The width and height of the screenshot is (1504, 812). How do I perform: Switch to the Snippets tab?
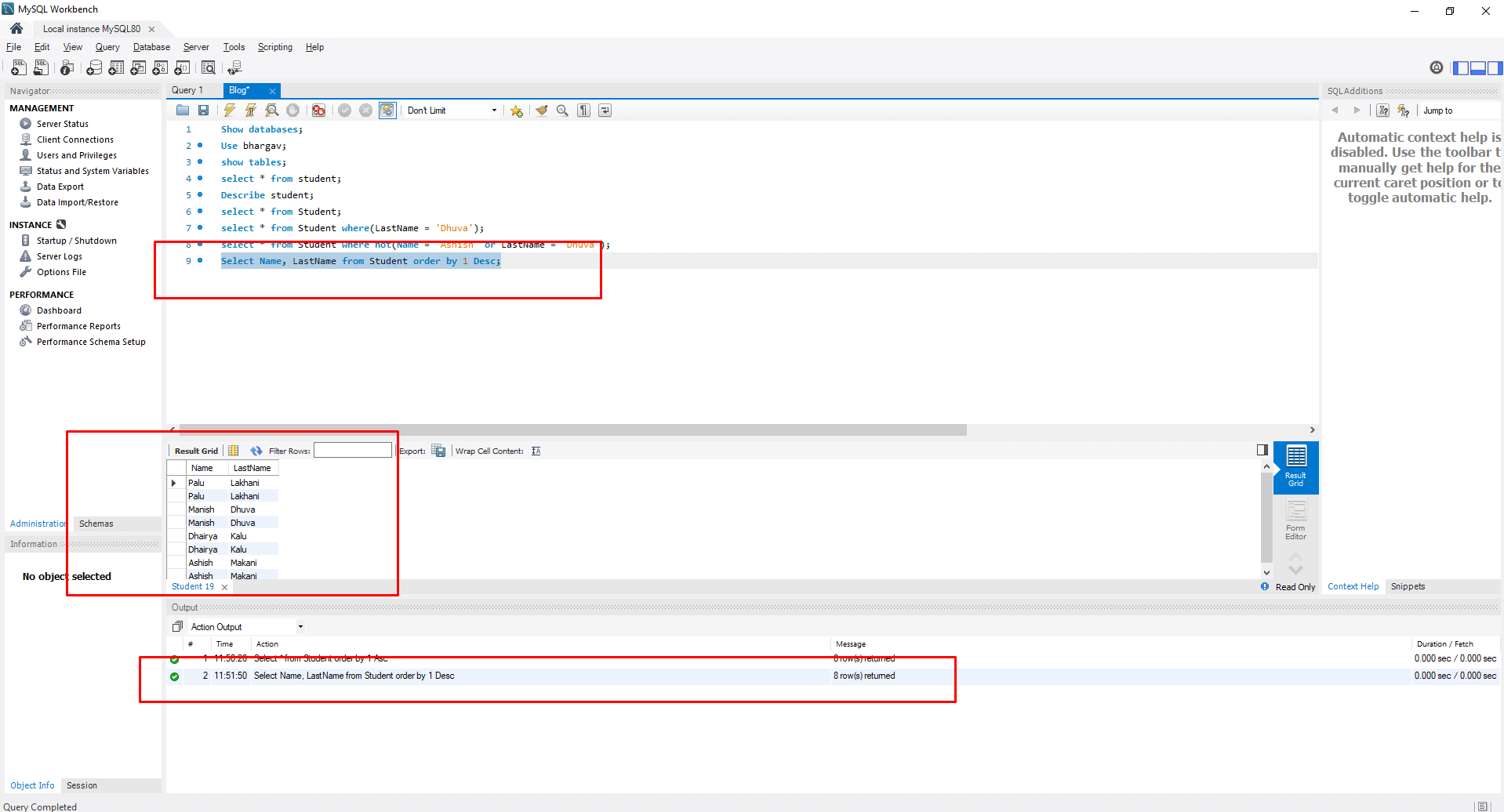point(1408,586)
